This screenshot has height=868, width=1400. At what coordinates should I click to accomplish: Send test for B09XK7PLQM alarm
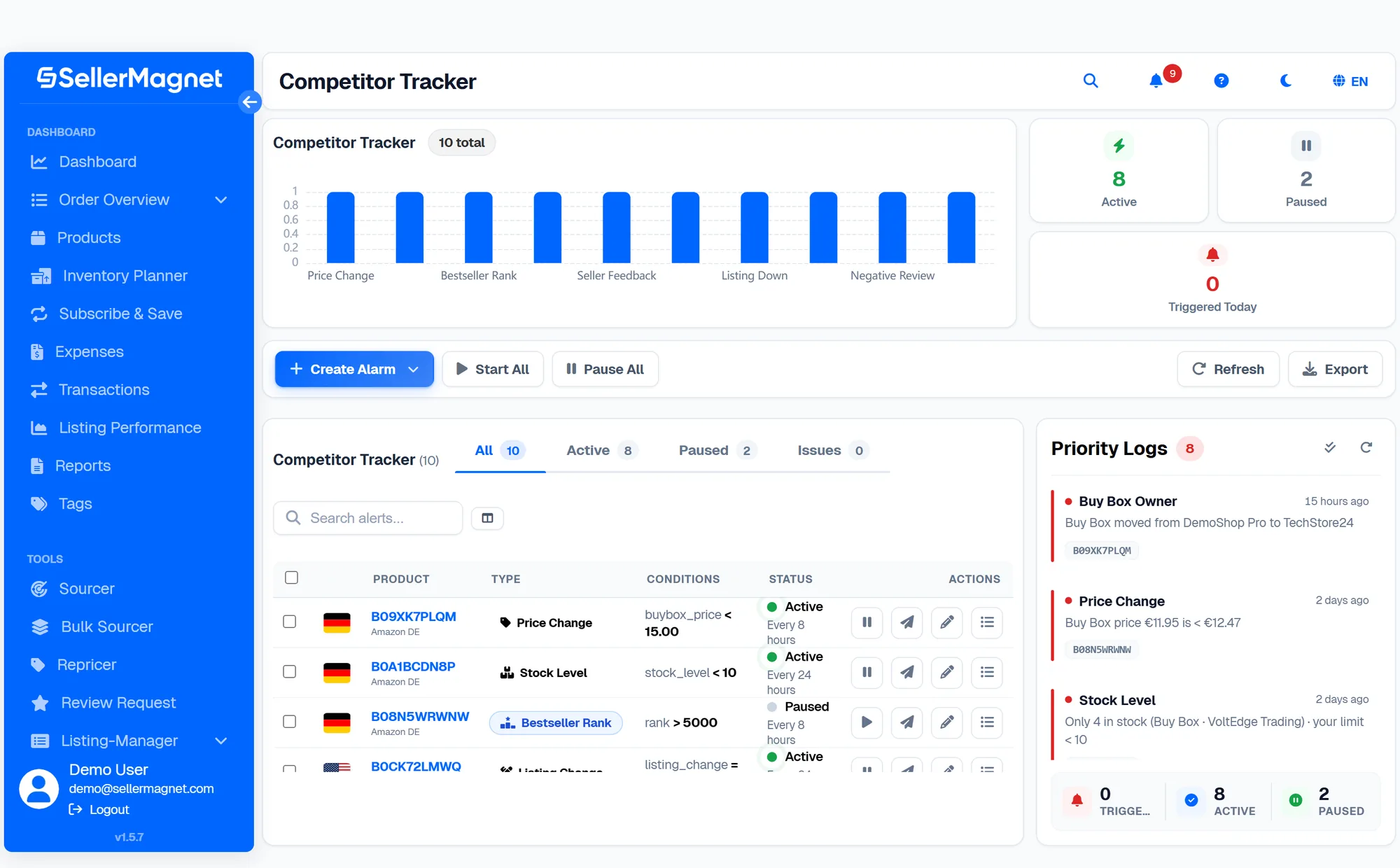pos(906,622)
